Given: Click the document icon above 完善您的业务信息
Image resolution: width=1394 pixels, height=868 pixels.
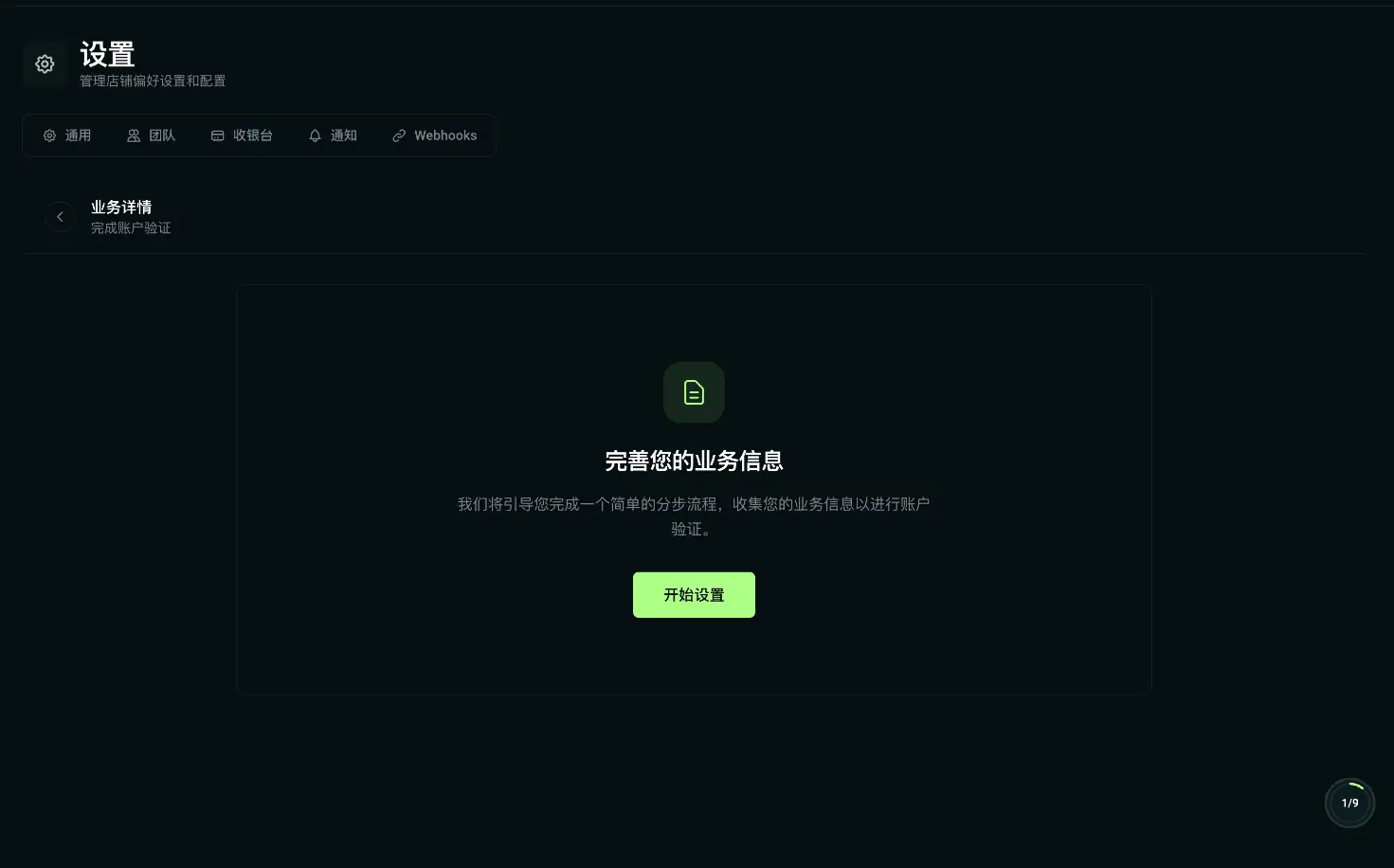Looking at the screenshot, I should [x=694, y=392].
